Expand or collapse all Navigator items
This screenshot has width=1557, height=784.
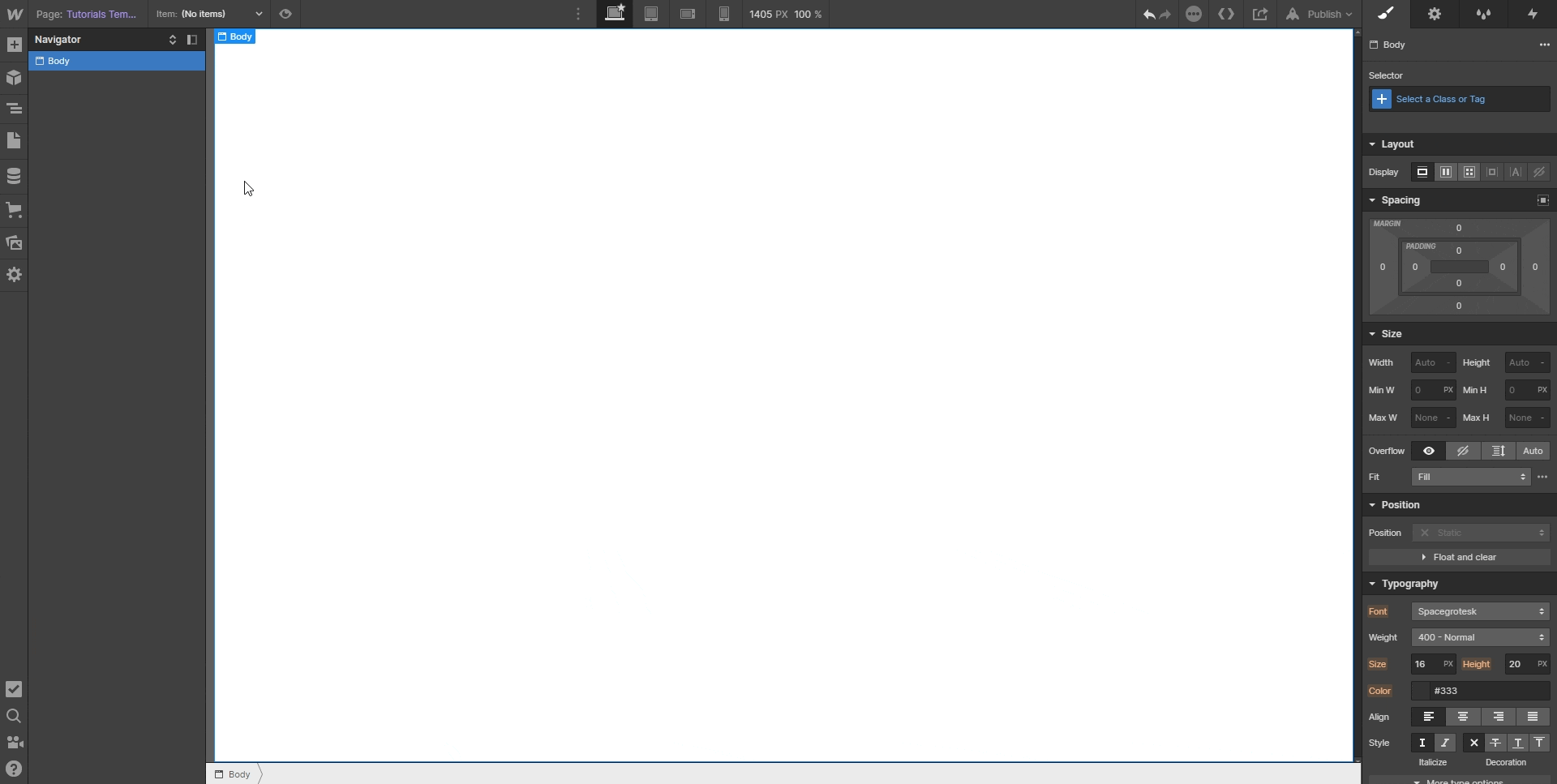click(x=173, y=40)
